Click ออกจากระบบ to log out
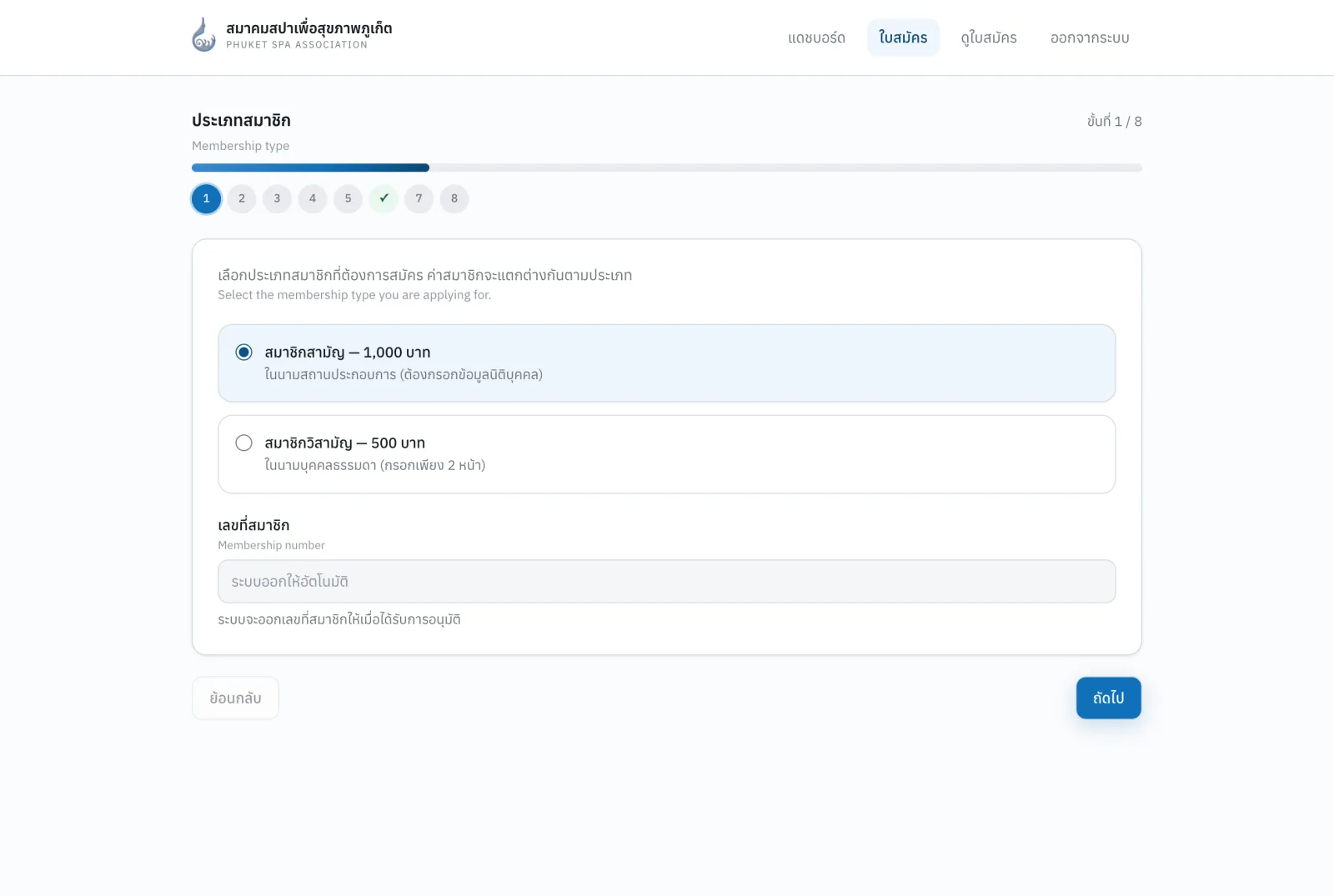 [x=1090, y=38]
